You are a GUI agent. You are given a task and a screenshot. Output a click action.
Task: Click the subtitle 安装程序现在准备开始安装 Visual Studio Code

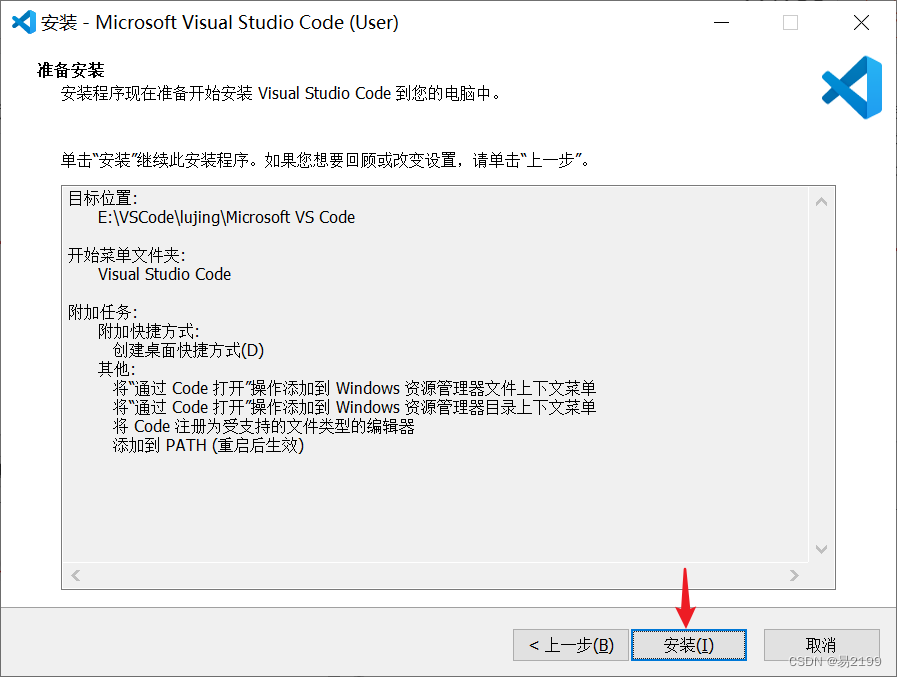[x=280, y=93]
